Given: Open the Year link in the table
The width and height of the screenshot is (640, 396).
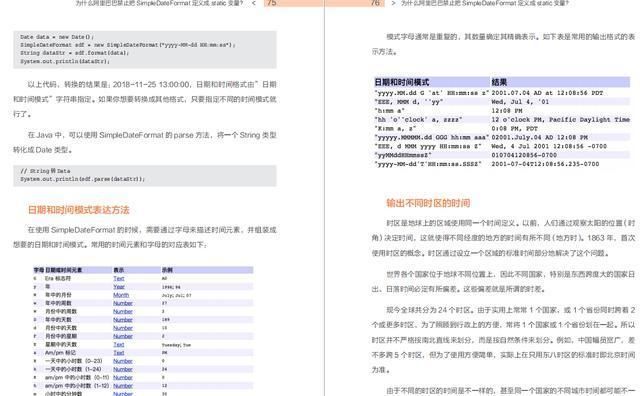Looking at the screenshot, I should coord(119,287).
